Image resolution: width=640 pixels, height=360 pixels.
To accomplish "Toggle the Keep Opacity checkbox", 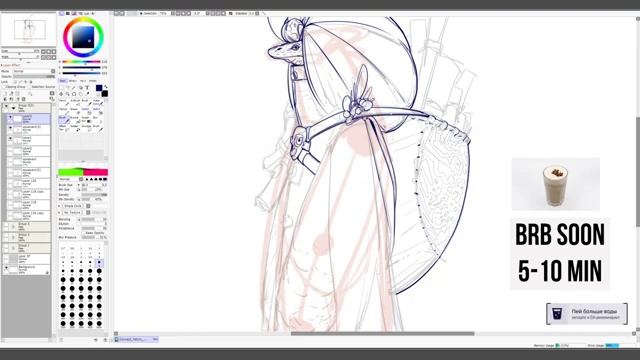I will click(83, 233).
